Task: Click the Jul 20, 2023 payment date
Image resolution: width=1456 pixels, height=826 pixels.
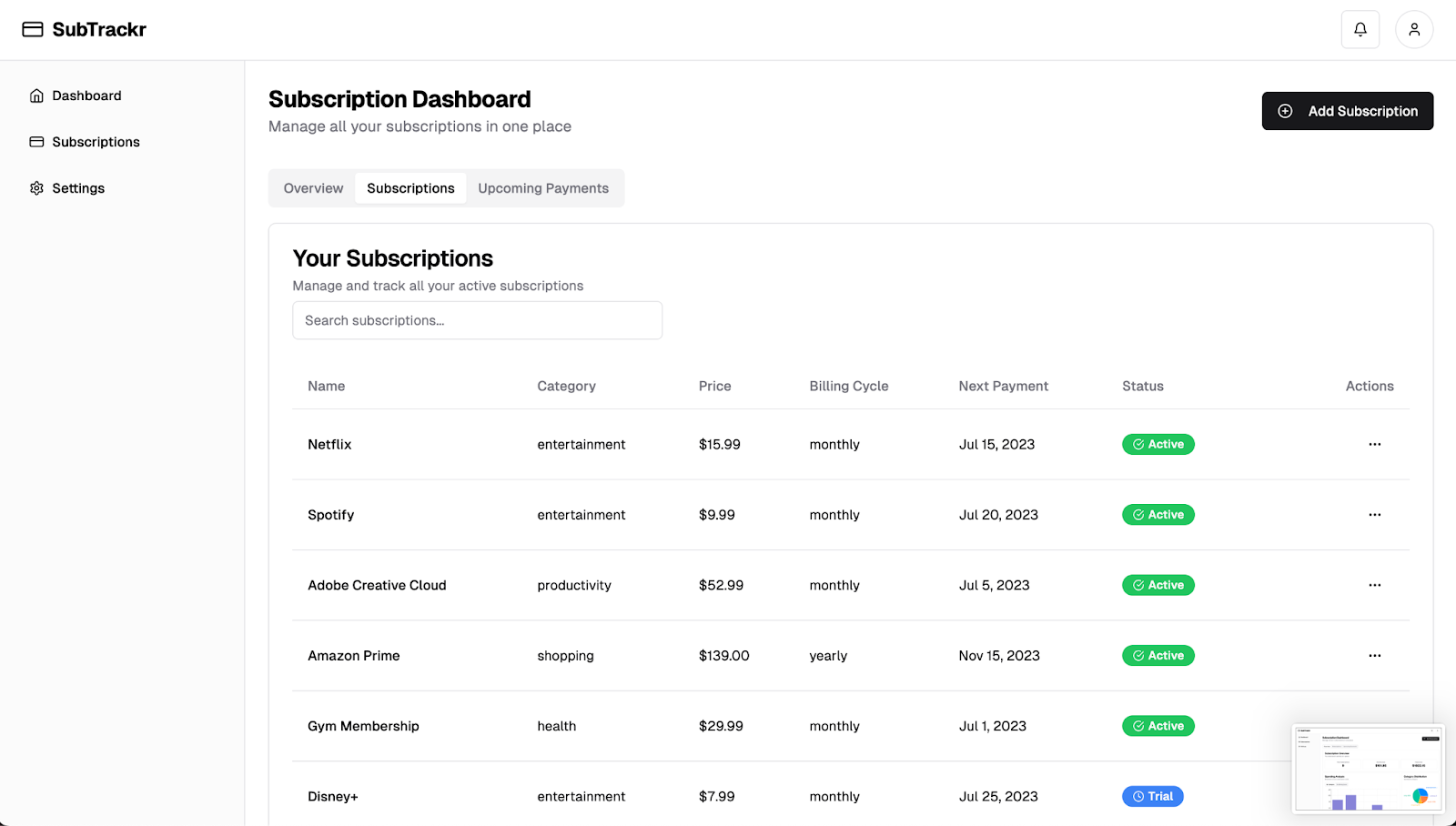Action: [998, 515]
